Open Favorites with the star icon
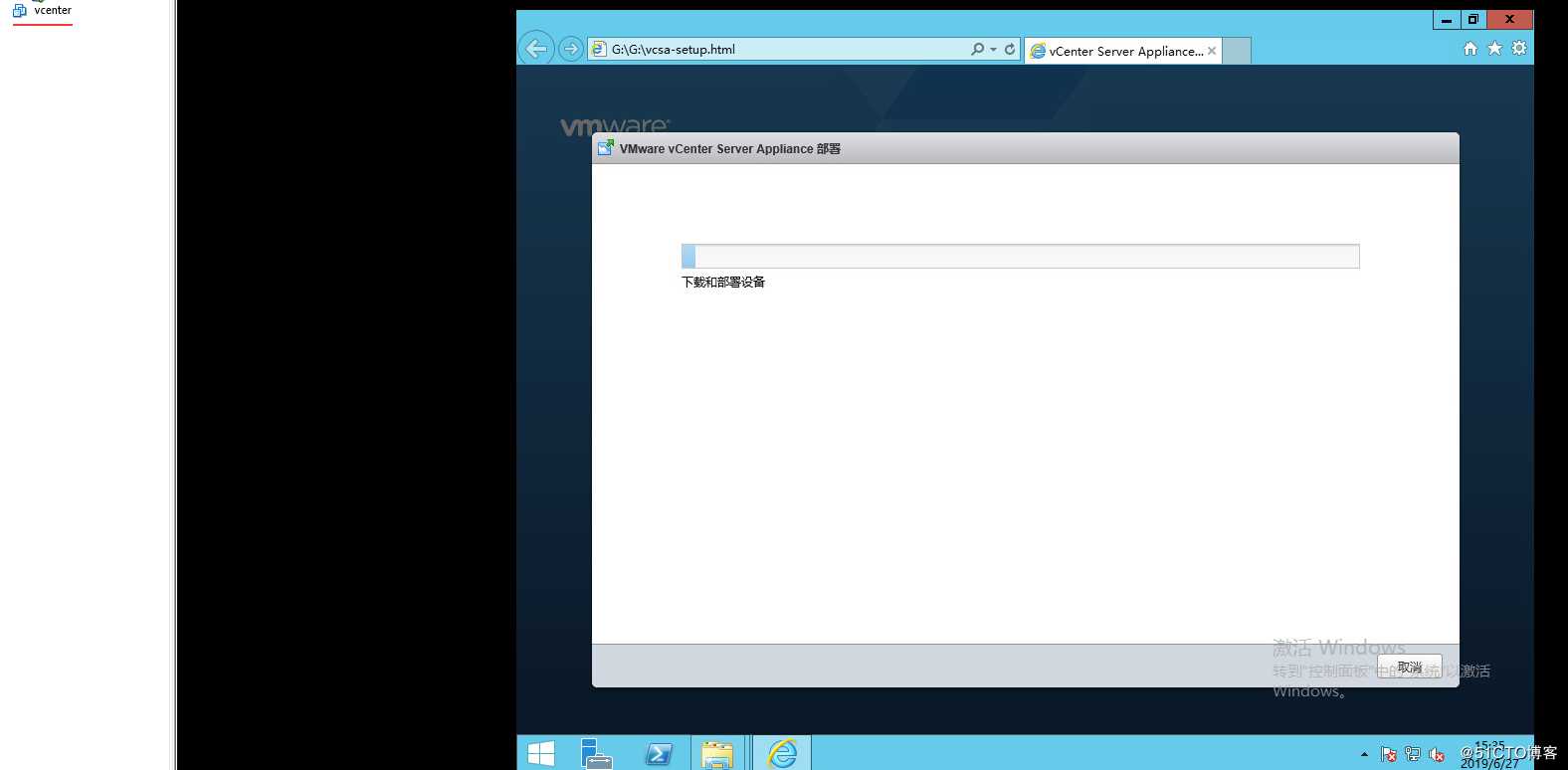The height and width of the screenshot is (770, 1568). coord(1494,48)
